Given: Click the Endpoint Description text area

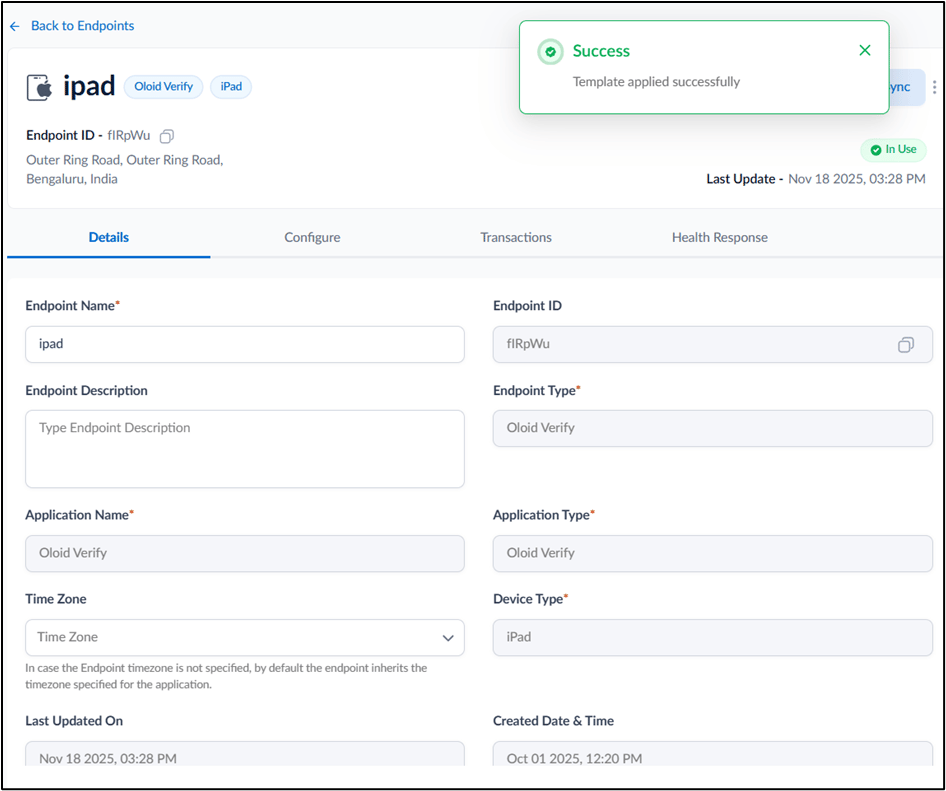Looking at the screenshot, I should (x=245, y=449).
